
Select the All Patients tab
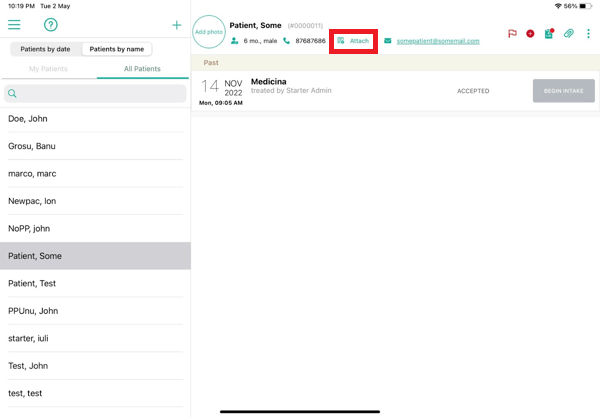tap(142, 69)
